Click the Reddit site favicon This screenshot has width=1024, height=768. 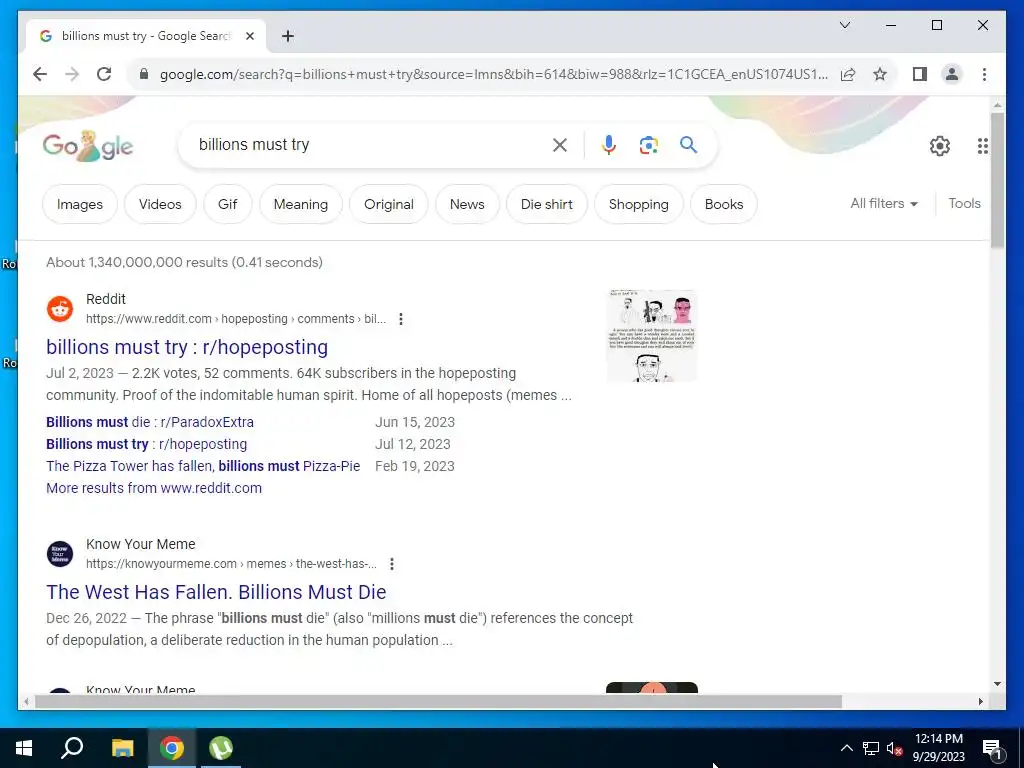click(60, 309)
